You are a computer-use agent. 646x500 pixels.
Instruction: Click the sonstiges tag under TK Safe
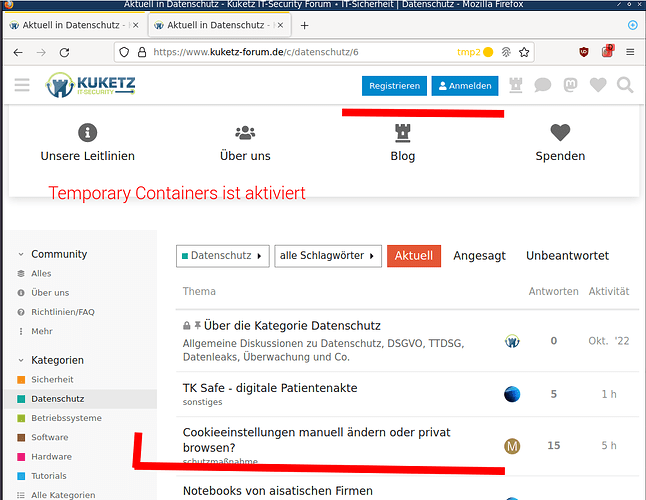[202, 402]
